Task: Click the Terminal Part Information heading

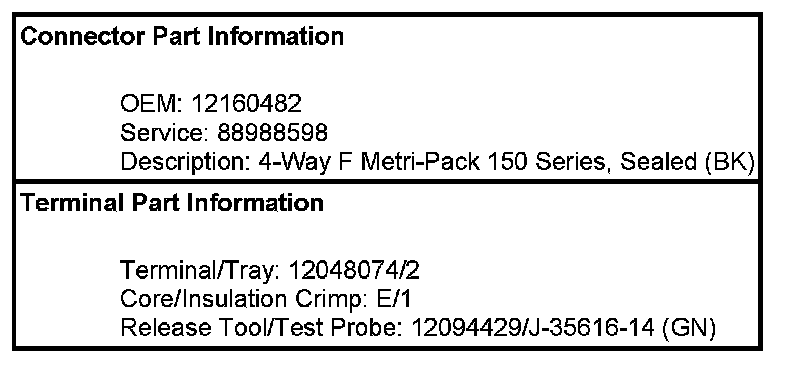Action: [172, 203]
